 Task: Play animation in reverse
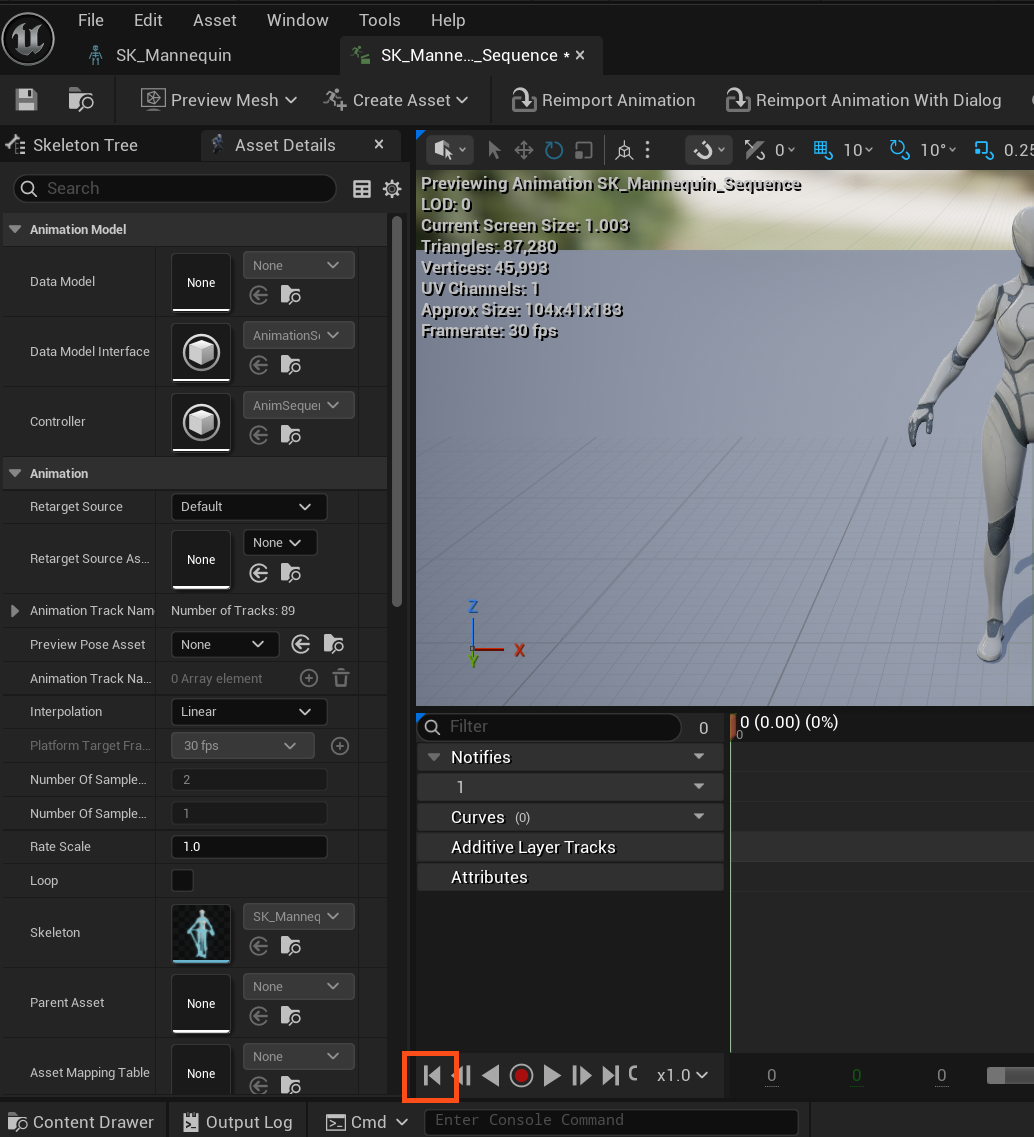[491, 1075]
